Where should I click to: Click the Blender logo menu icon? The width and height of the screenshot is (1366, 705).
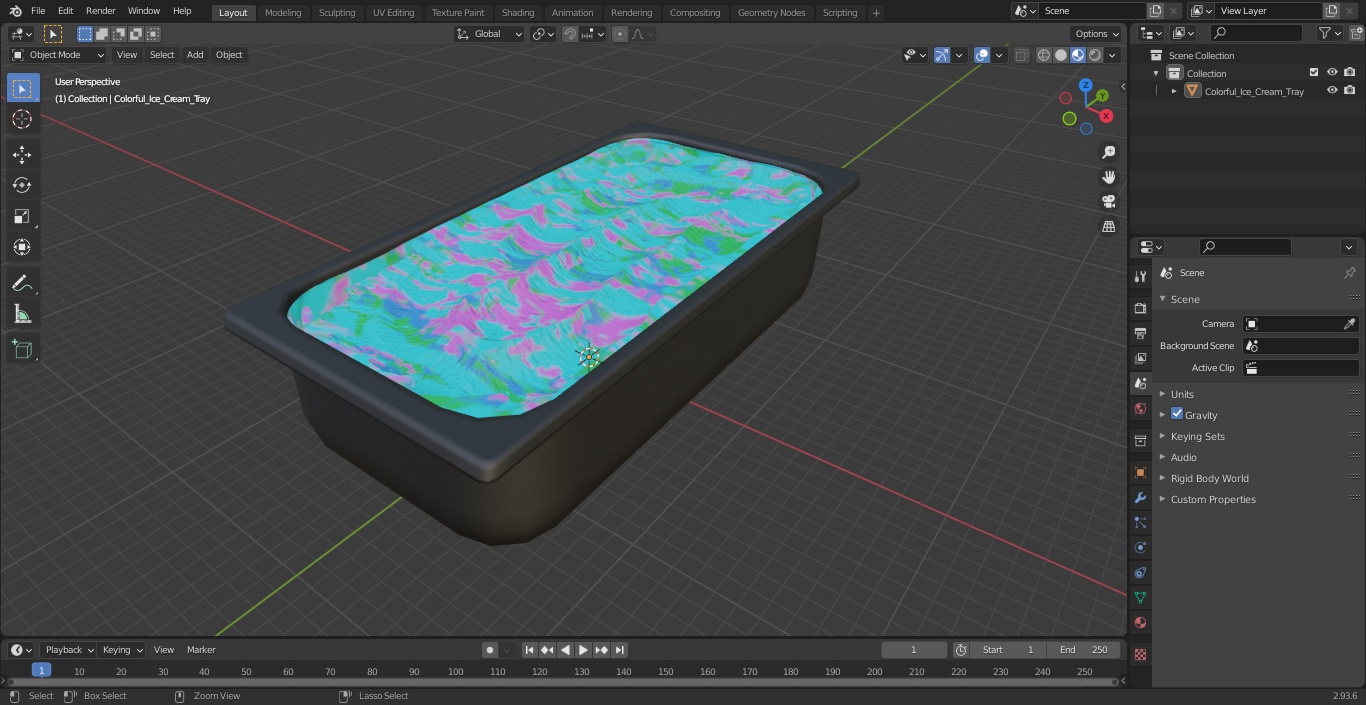pos(15,11)
